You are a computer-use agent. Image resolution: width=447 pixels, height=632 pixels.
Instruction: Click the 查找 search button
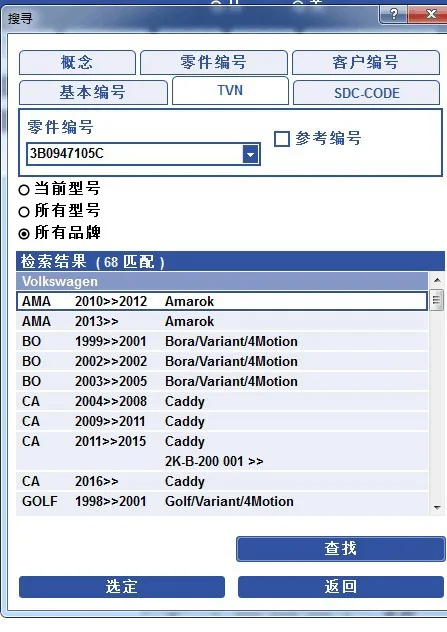pos(341,549)
